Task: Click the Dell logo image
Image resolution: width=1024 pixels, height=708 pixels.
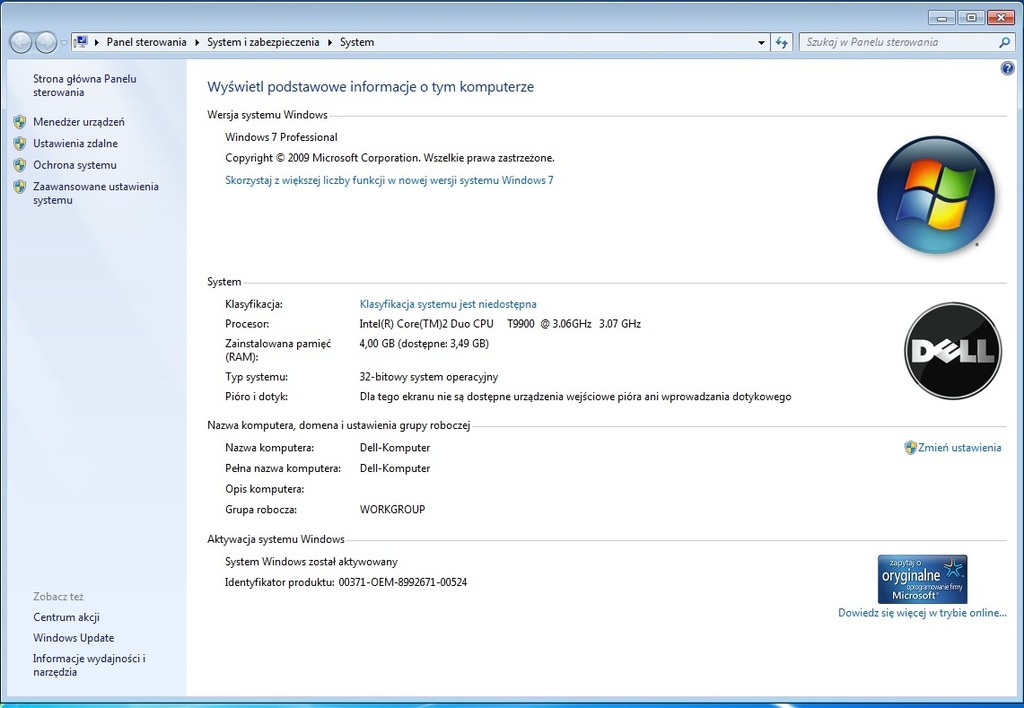Action: (953, 351)
